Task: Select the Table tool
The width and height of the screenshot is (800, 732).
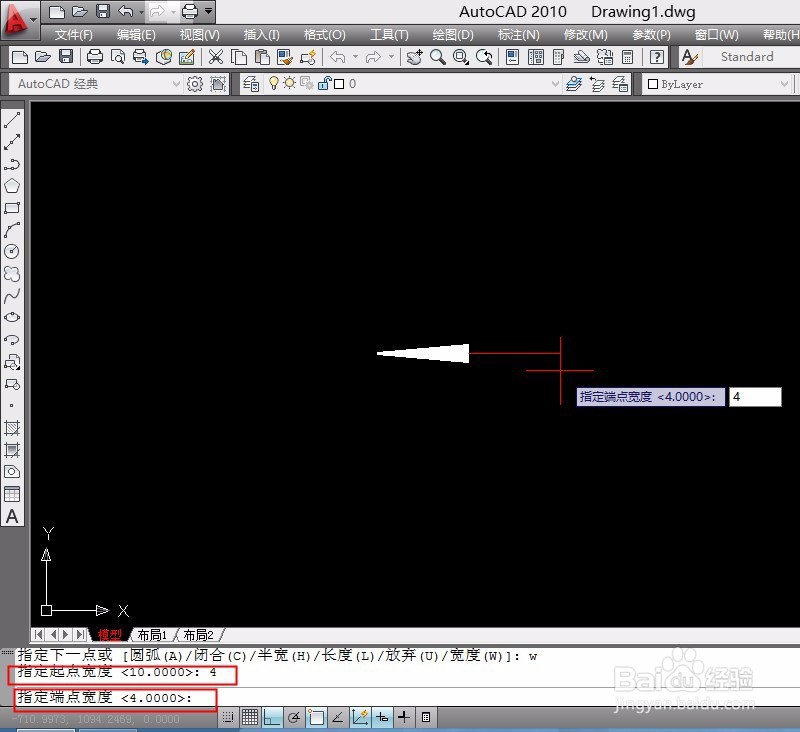Action: 12,494
